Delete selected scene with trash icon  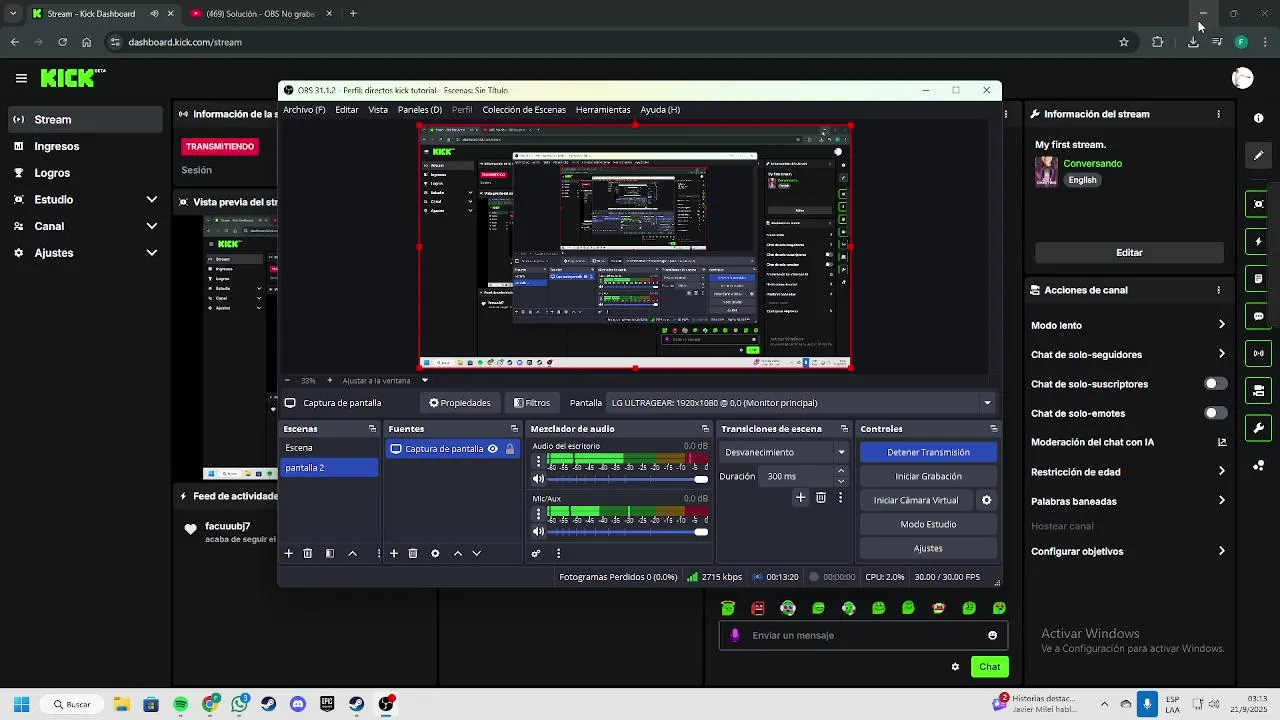point(308,553)
